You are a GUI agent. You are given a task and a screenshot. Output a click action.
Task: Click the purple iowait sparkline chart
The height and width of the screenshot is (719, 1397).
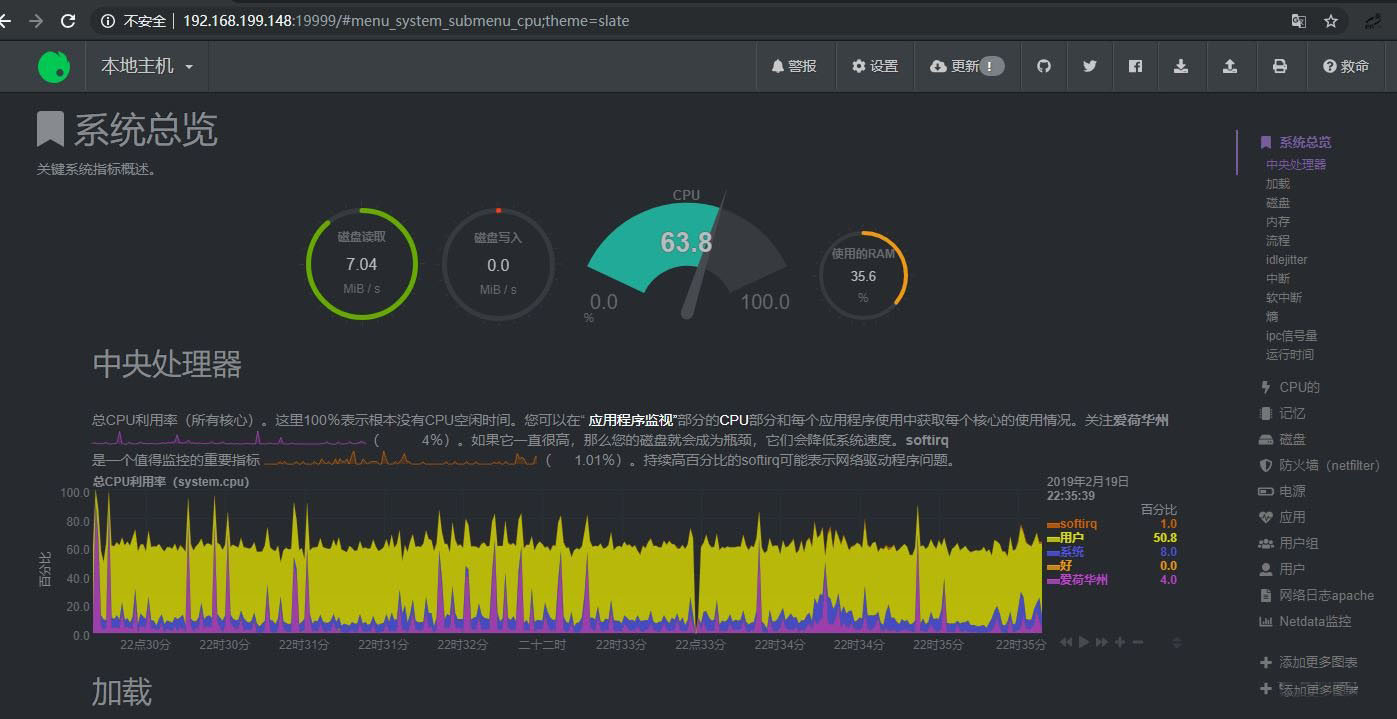coord(229,438)
